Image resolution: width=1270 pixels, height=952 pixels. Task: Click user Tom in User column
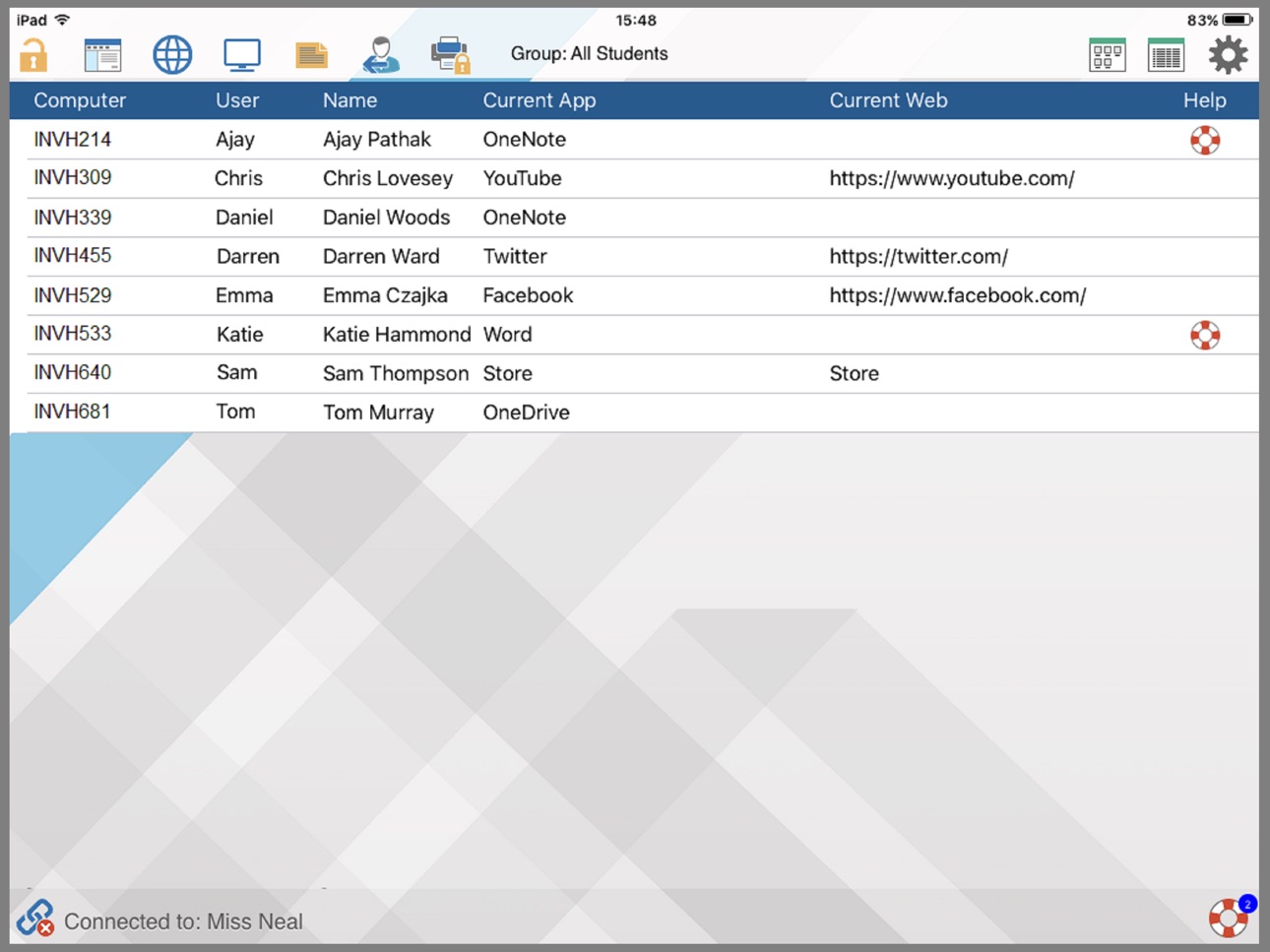tap(235, 412)
